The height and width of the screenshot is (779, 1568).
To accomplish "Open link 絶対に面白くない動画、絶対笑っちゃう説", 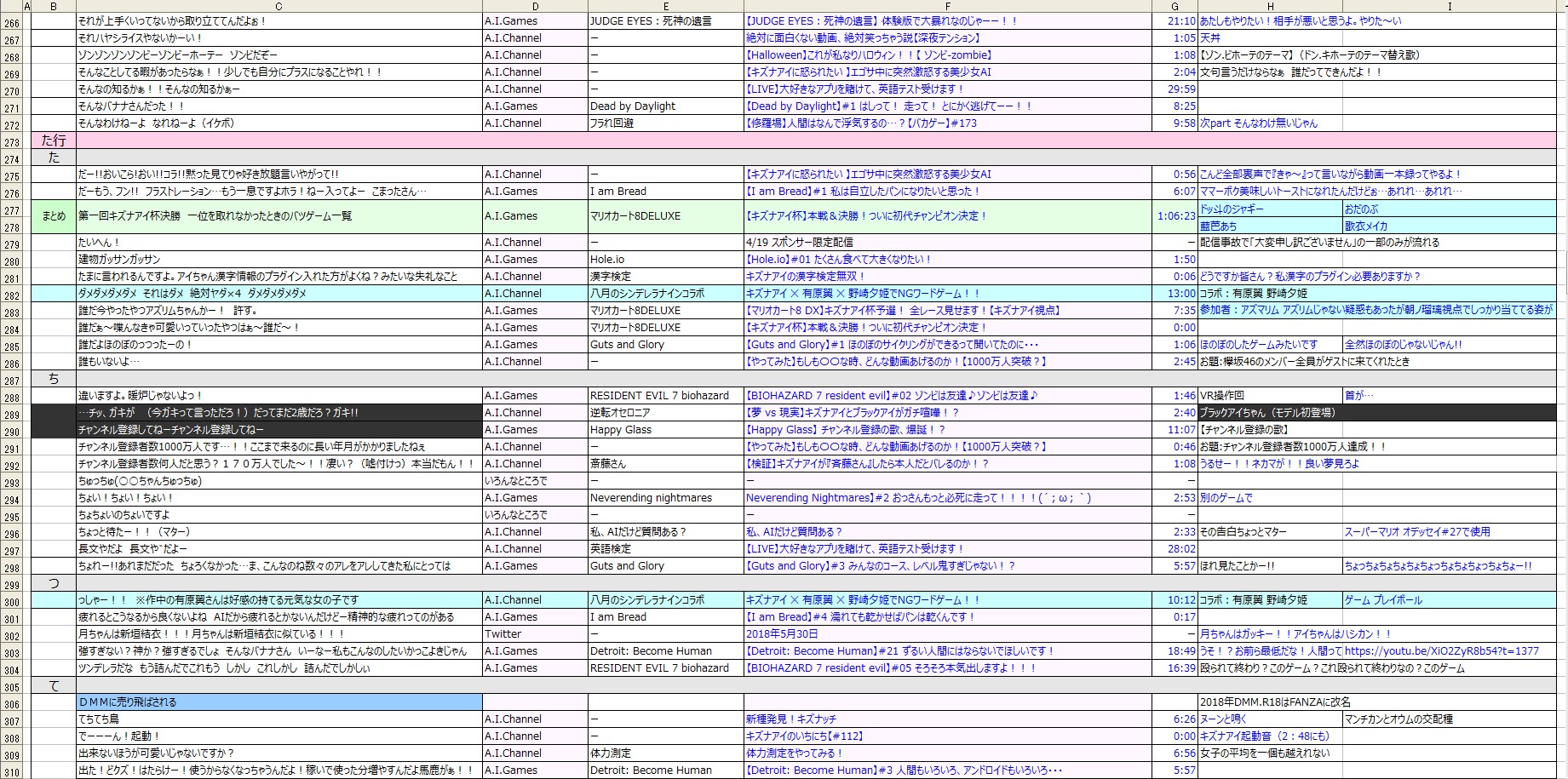I will point(864,37).
